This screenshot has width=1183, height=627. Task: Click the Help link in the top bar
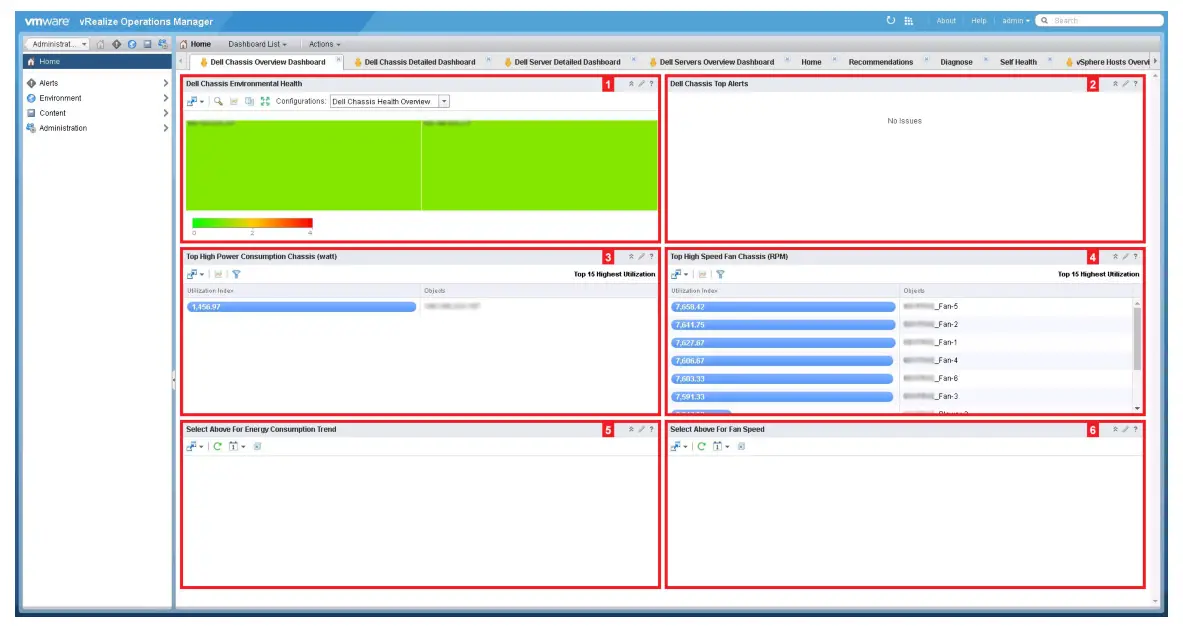(x=977, y=20)
